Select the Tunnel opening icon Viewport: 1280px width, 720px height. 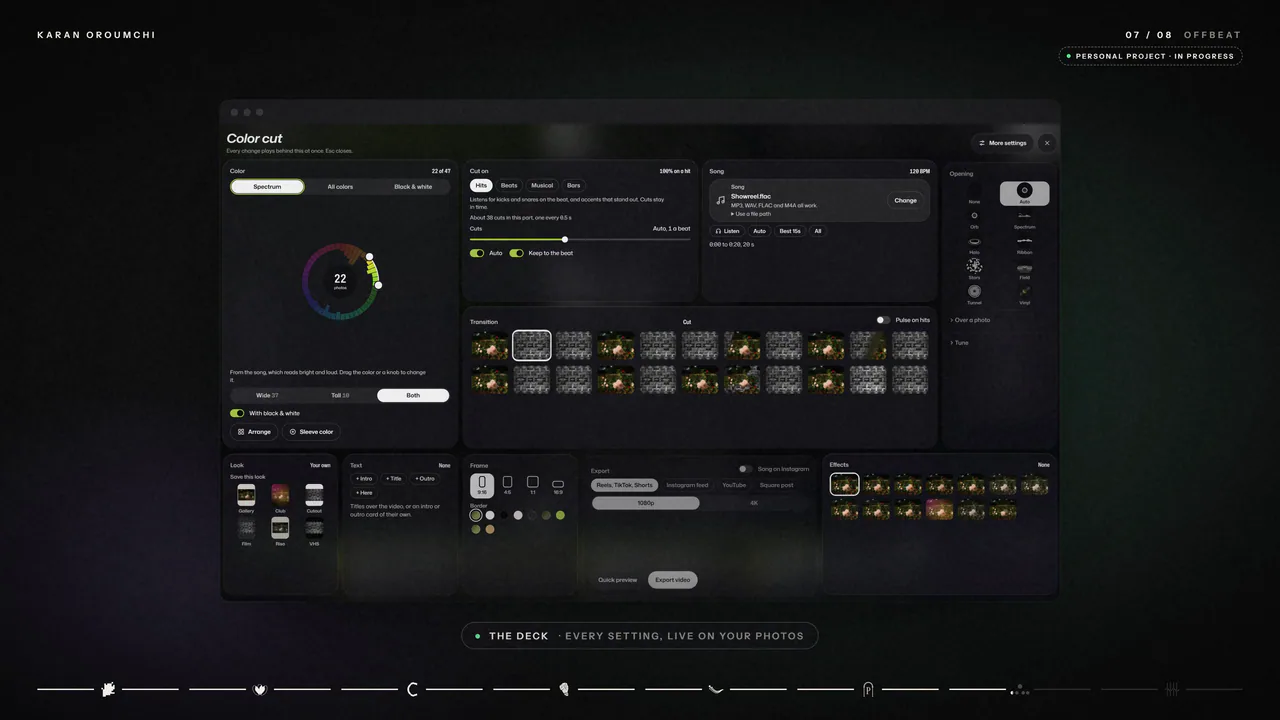coord(974,291)
